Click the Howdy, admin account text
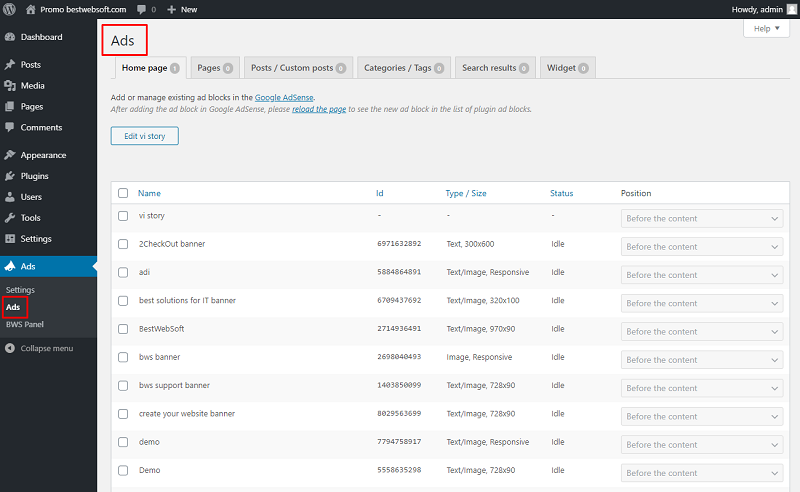The height and width of the screenshot is (492, 800). point(757,9)
